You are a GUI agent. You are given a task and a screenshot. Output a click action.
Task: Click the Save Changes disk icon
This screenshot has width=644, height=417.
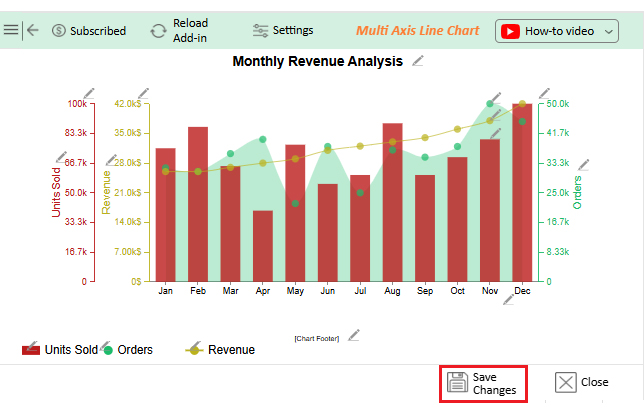click(457, 382)
